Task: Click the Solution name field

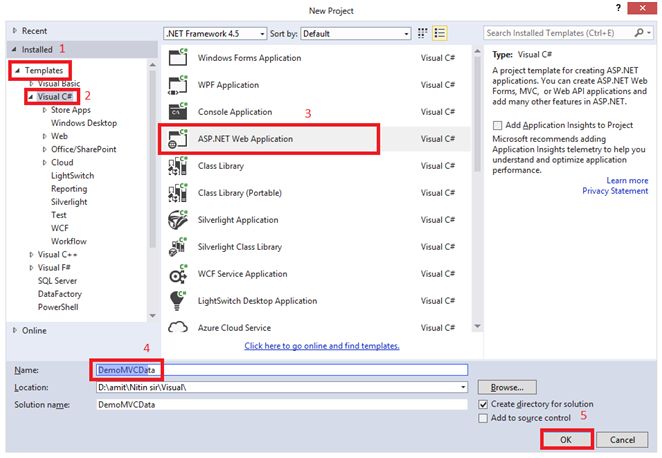Action: (x=282, y=404)
